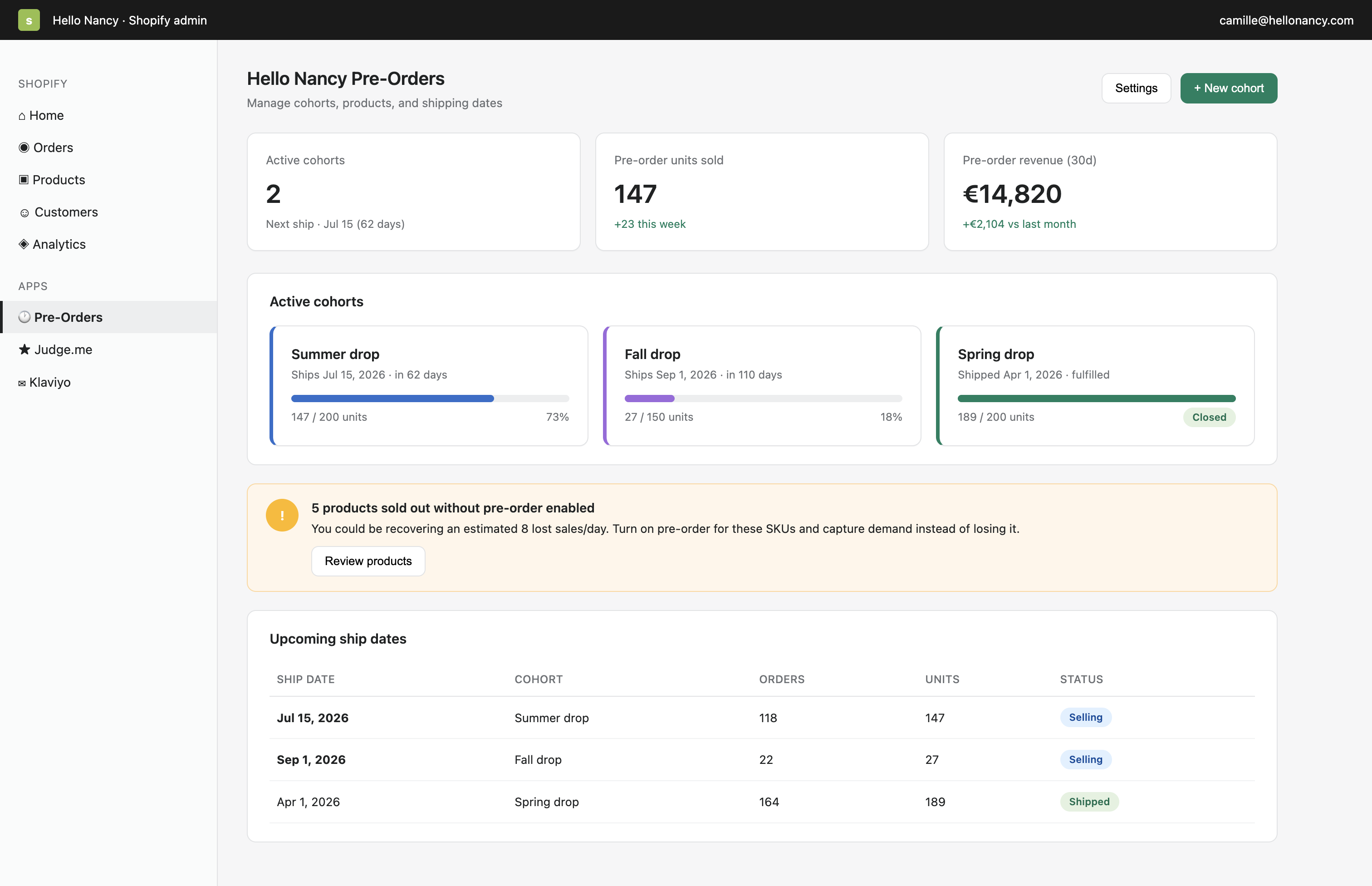Click the Active cohorts summary card

tap(413, 192)
